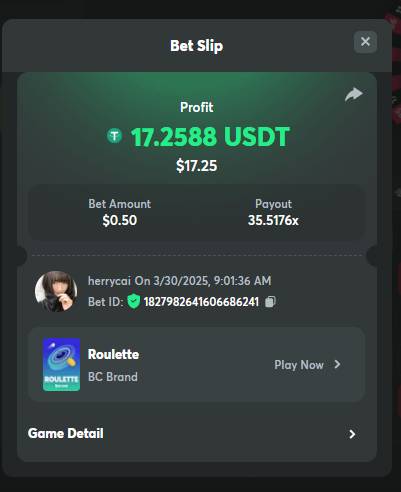This screenshot has height=492, width=401.
Task: Click the Roulette game thumbnail
Action: click(61, 364)
